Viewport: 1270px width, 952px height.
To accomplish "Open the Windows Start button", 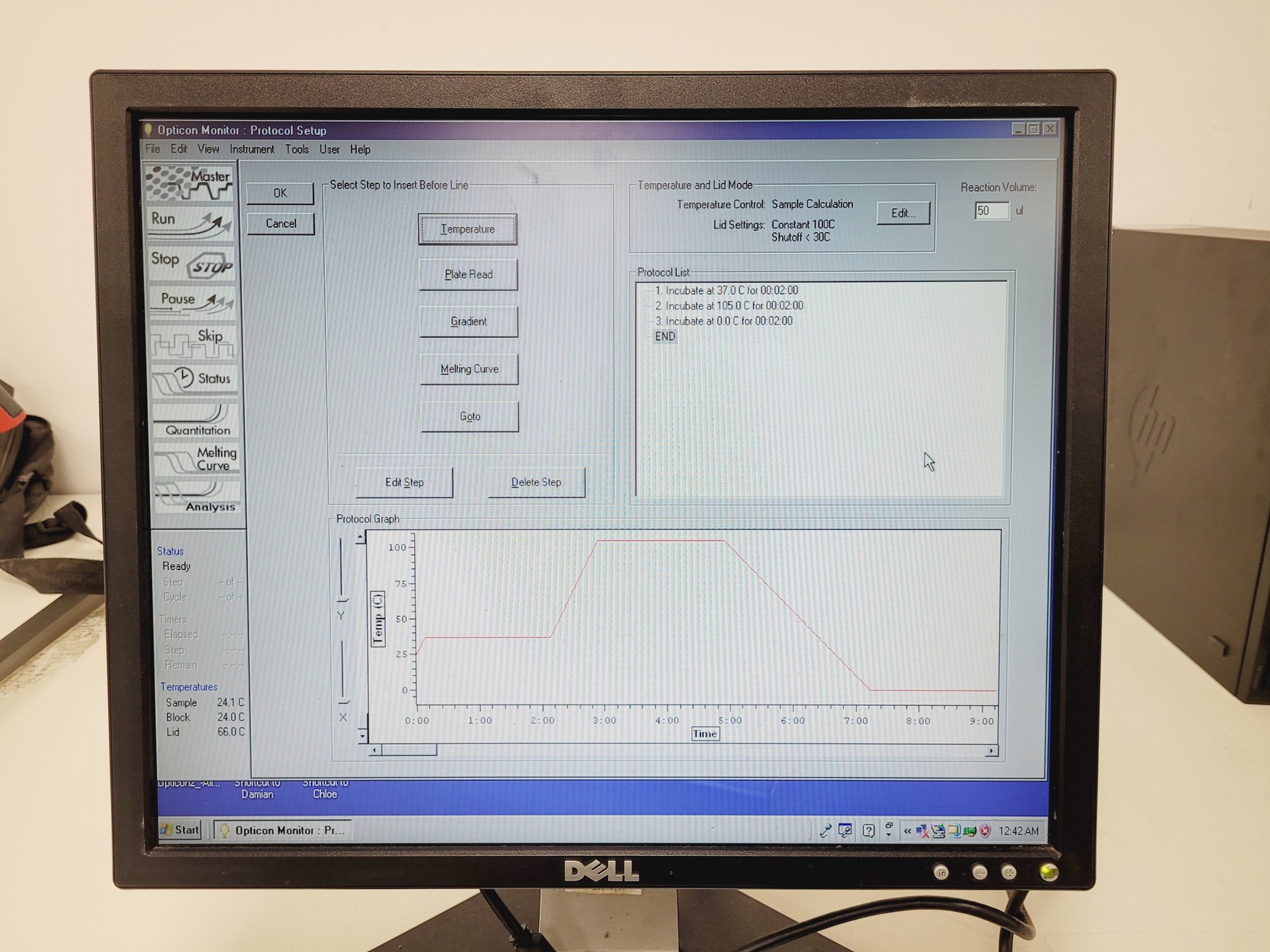I will (x=180, y=830).
